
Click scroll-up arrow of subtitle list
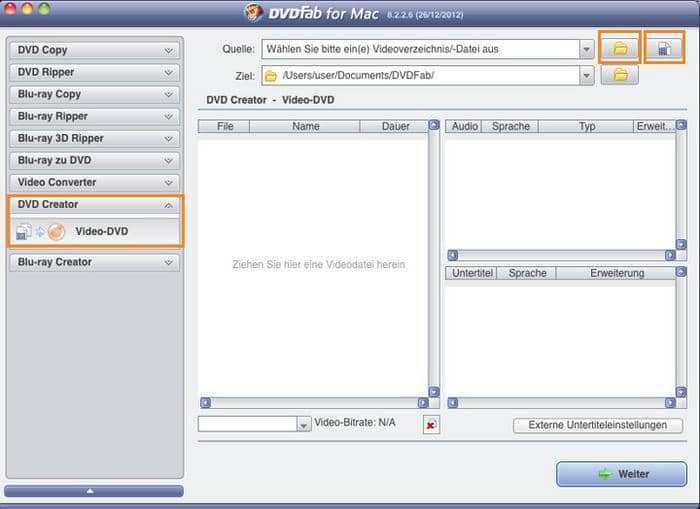pyautogui.click(x=681, y=271)
